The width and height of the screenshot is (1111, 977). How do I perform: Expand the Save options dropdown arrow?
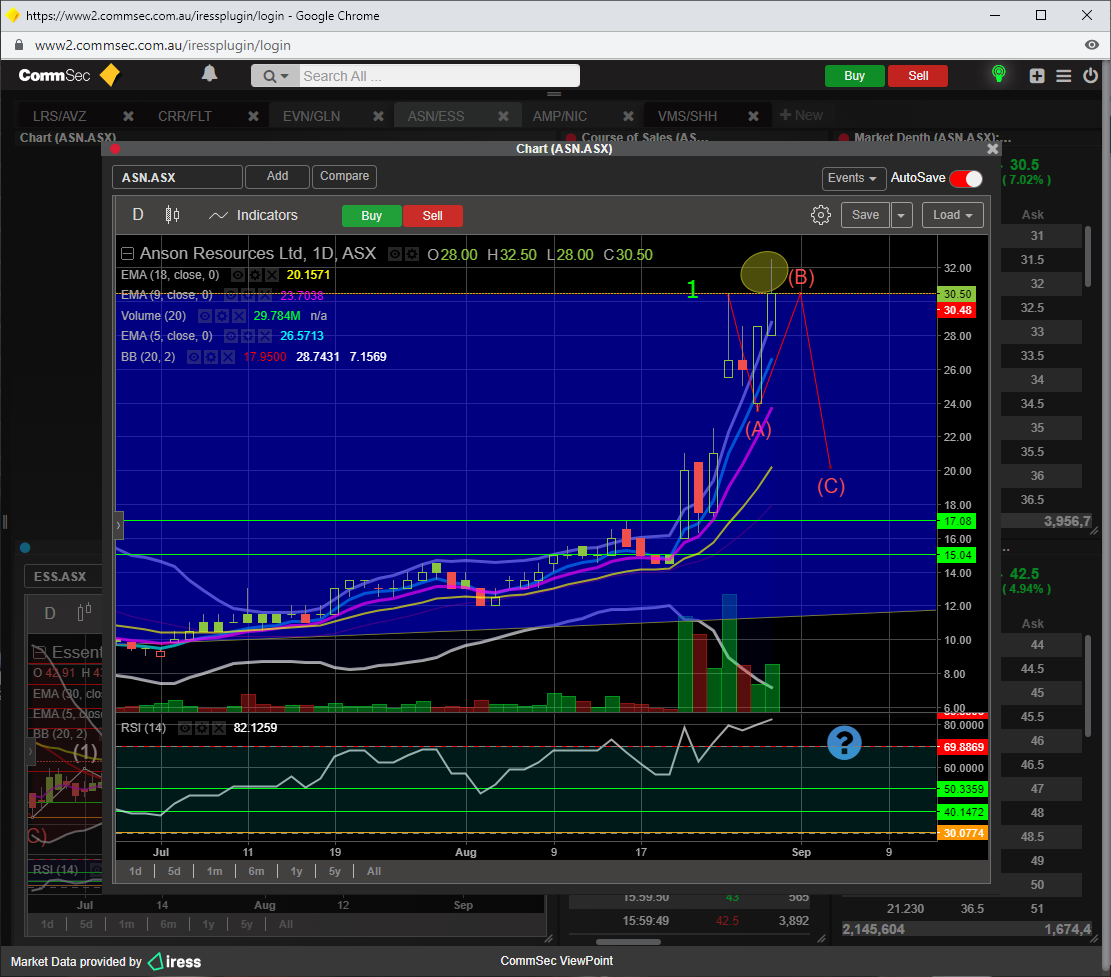(901, 215)
